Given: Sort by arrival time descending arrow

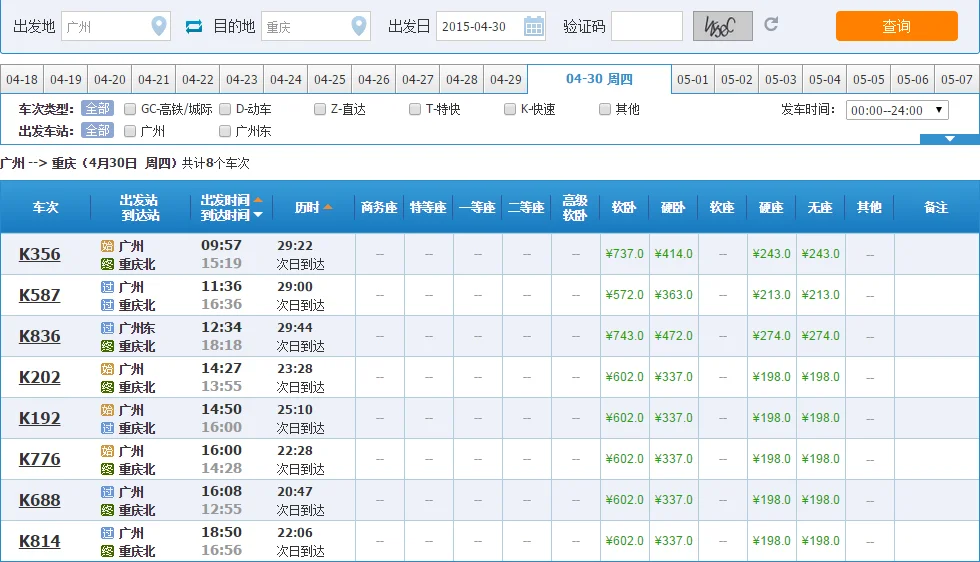Looking at the screenshot, I should [258, 215].
